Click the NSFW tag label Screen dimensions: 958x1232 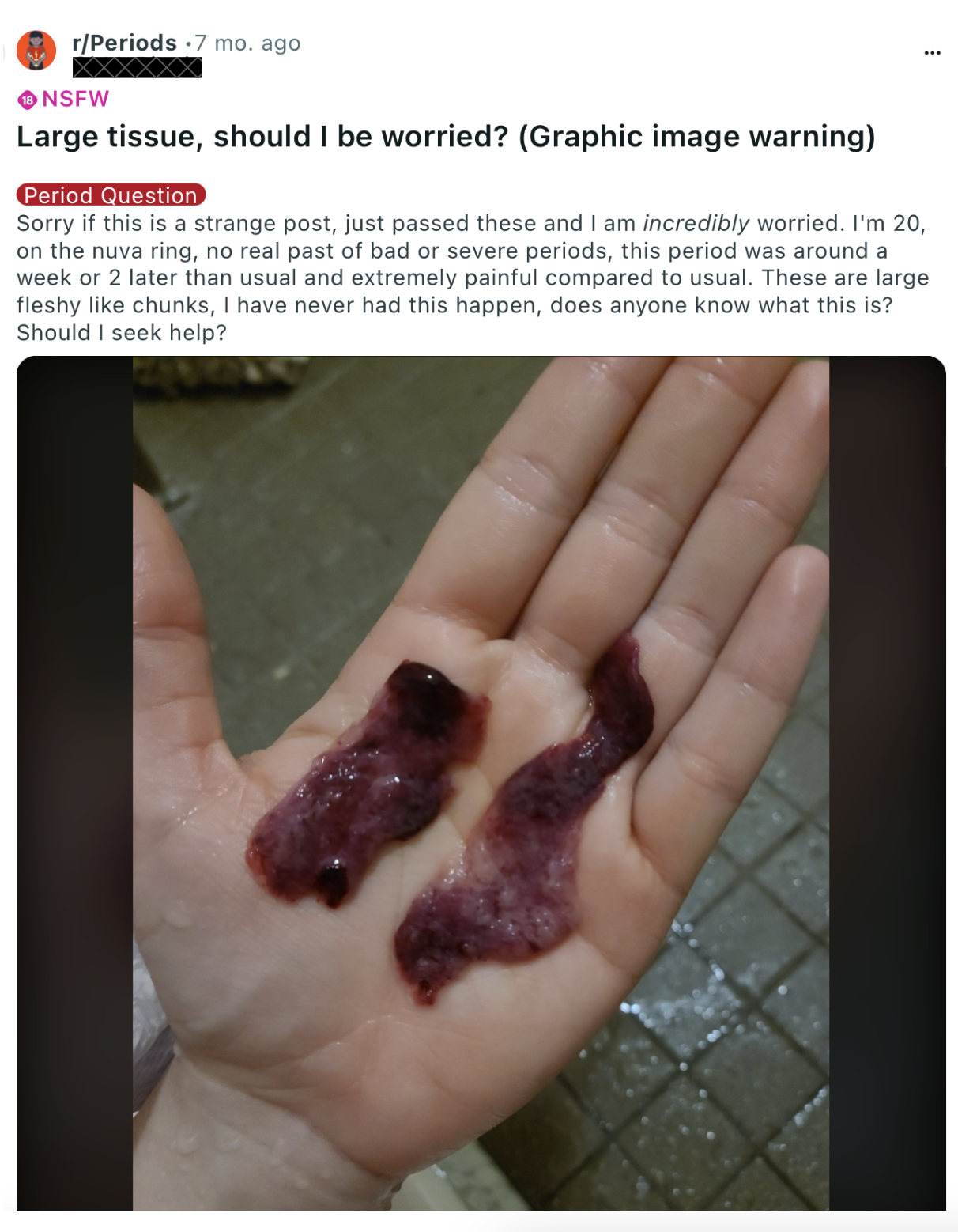[76, 99]
